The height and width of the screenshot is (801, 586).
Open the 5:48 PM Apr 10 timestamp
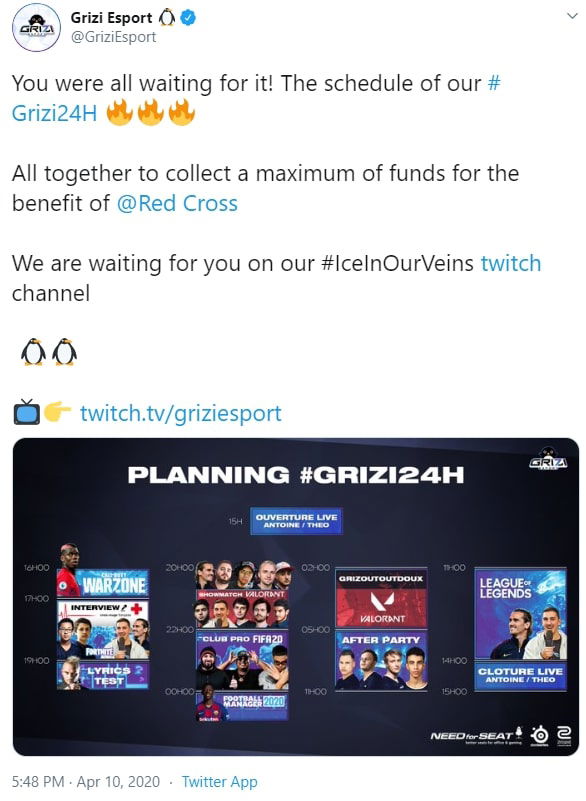coord(86,782)
